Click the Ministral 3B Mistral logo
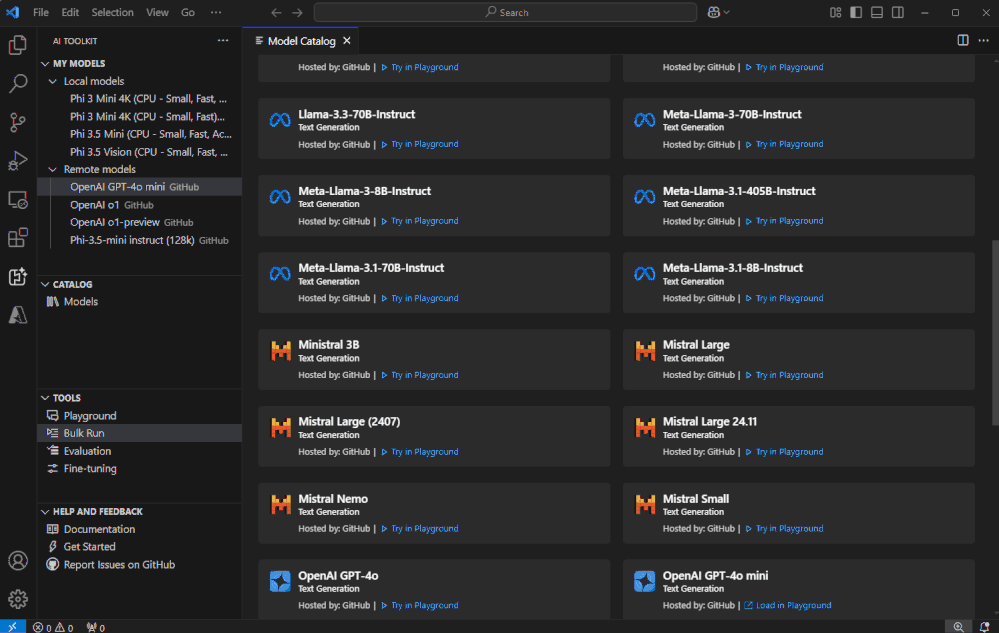Image resolution: width=999 pixels, height=633 pixels. (x=280, y=350)
